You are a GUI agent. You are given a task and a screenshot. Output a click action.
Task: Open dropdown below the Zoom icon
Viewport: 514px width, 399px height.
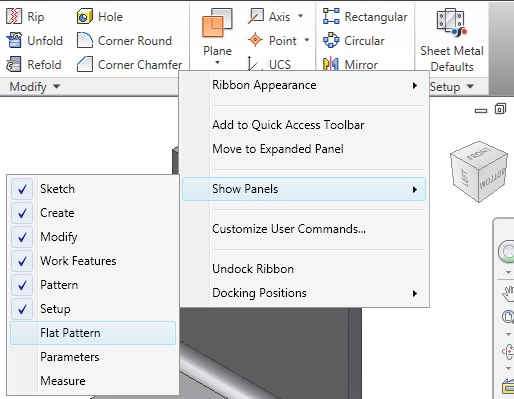[508, 334]
